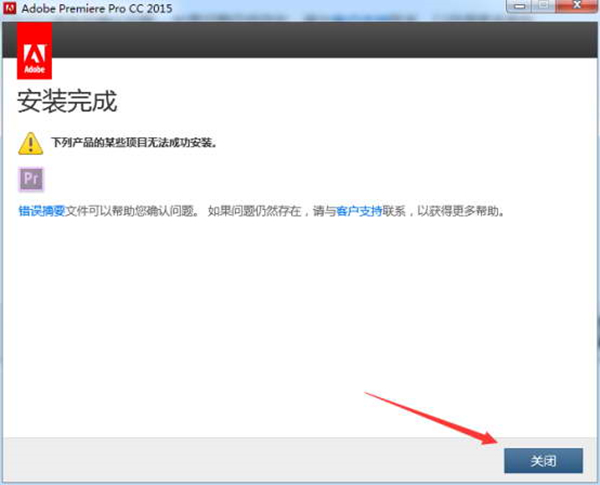This screenshot has width=600, height=485.
Task: Click the 安装完成 heading
Action: point(67,102)
